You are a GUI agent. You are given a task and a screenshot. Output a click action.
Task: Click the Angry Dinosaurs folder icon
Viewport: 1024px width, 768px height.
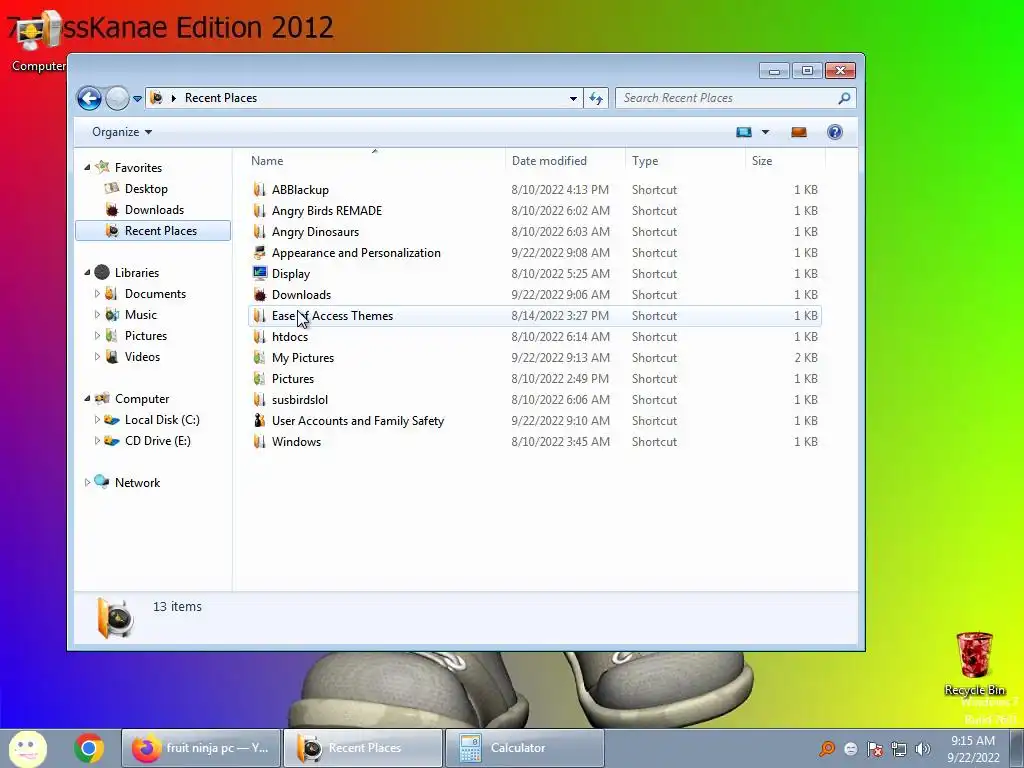[x=259, y=232]
